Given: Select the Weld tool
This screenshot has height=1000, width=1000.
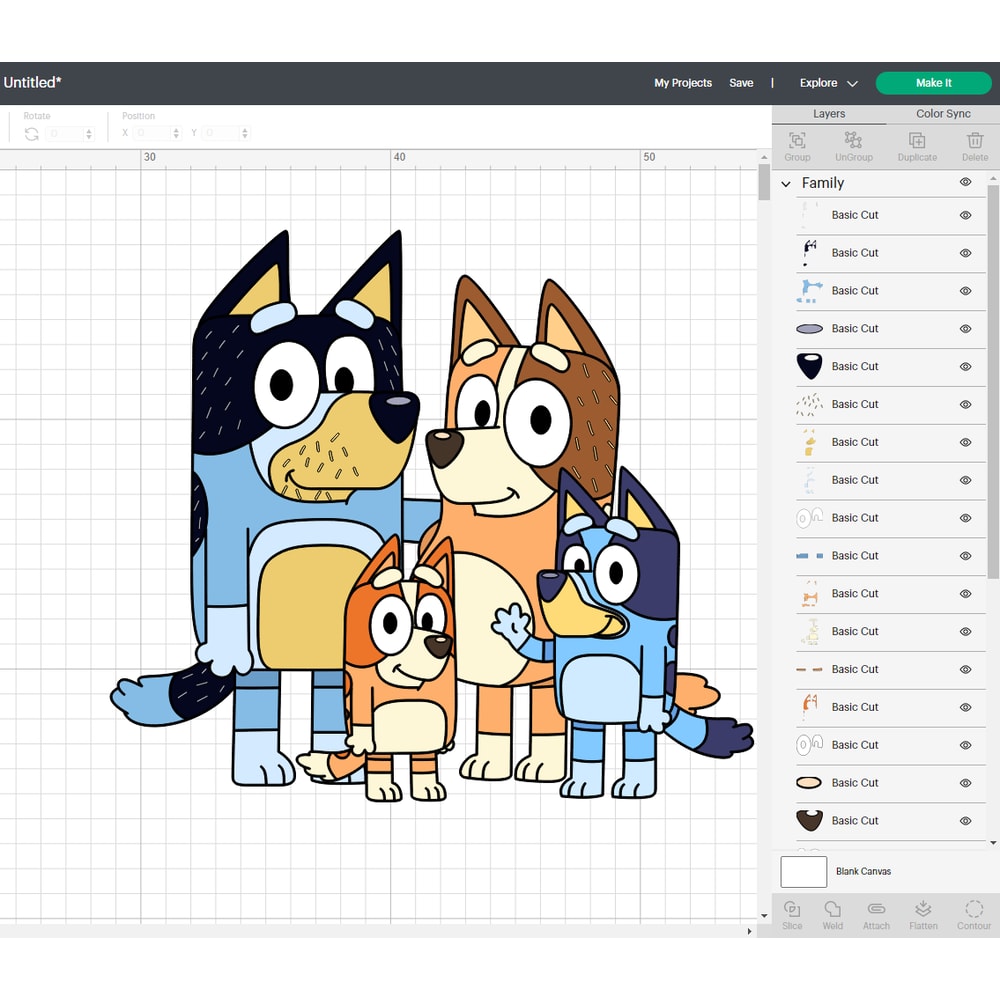Looking at the screenshot, I should pos(833,915).
